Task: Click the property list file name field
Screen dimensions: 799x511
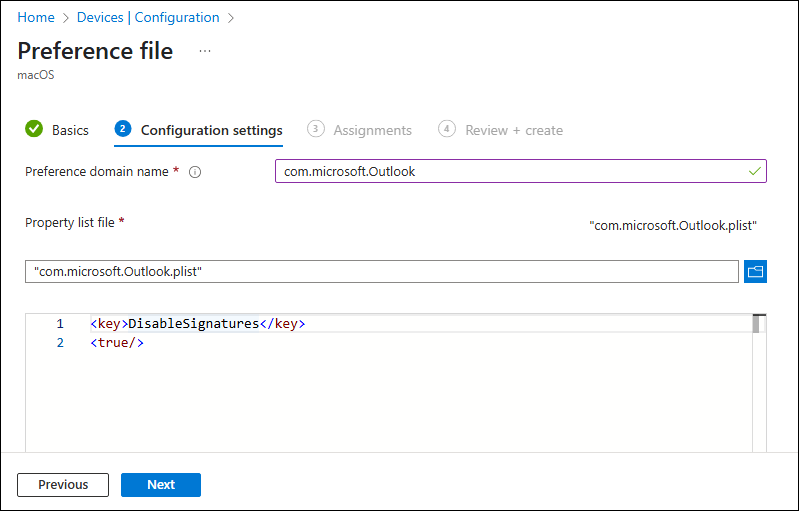Action: click(x=382, y=272)
